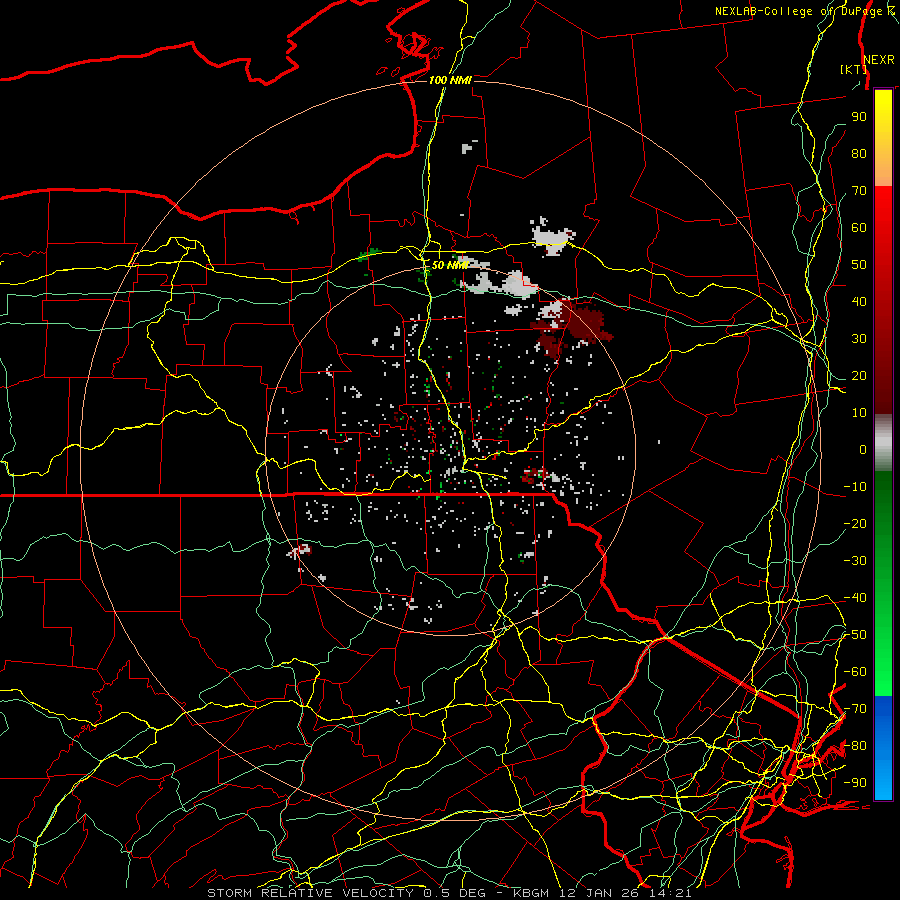Click the blue bottom segment of the color bar
This screenshot has width=900, height=900.
click(x=883, y=748)
